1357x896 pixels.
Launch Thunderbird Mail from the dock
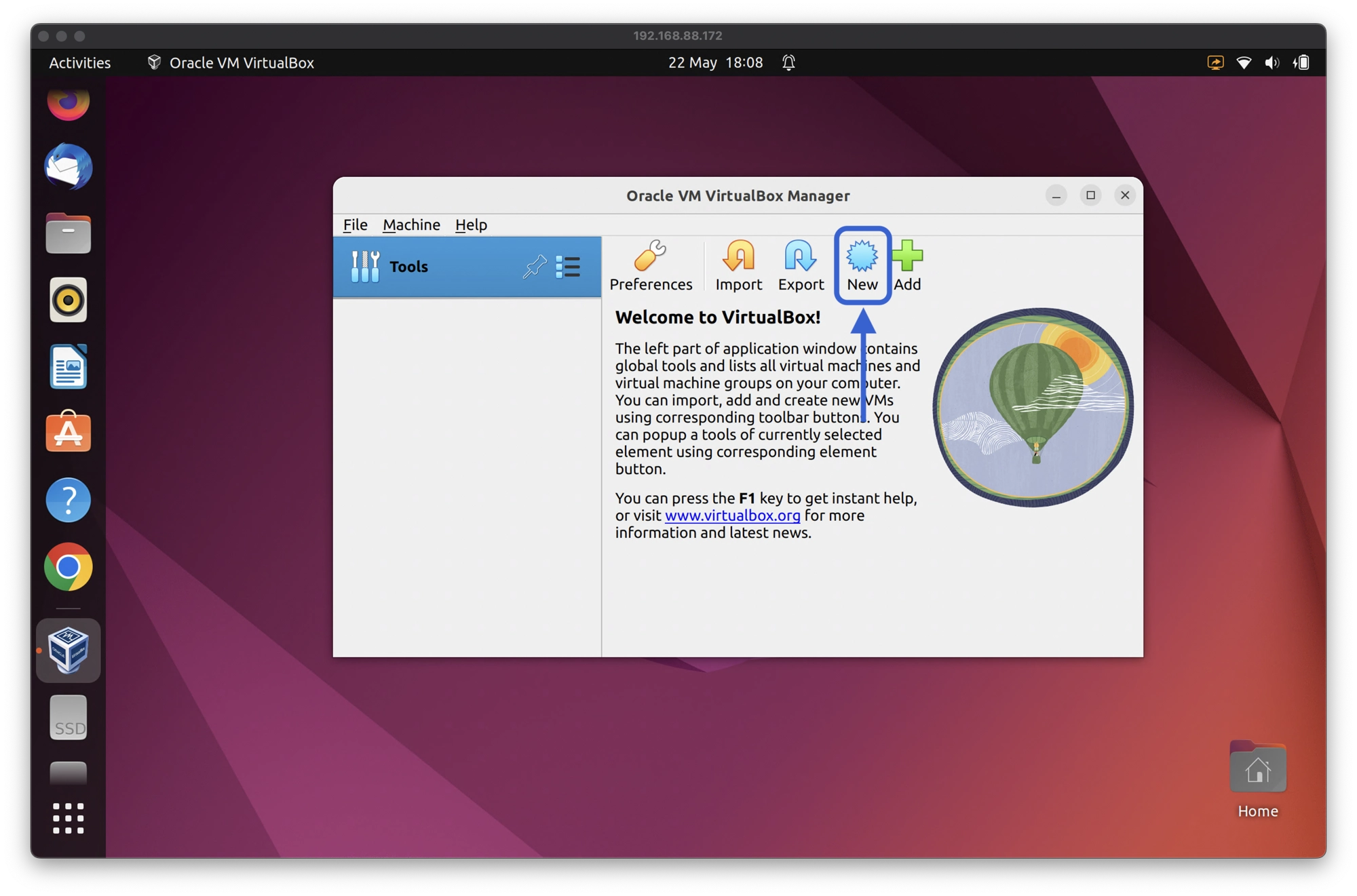pyautogui.click(x=68, y=167)
